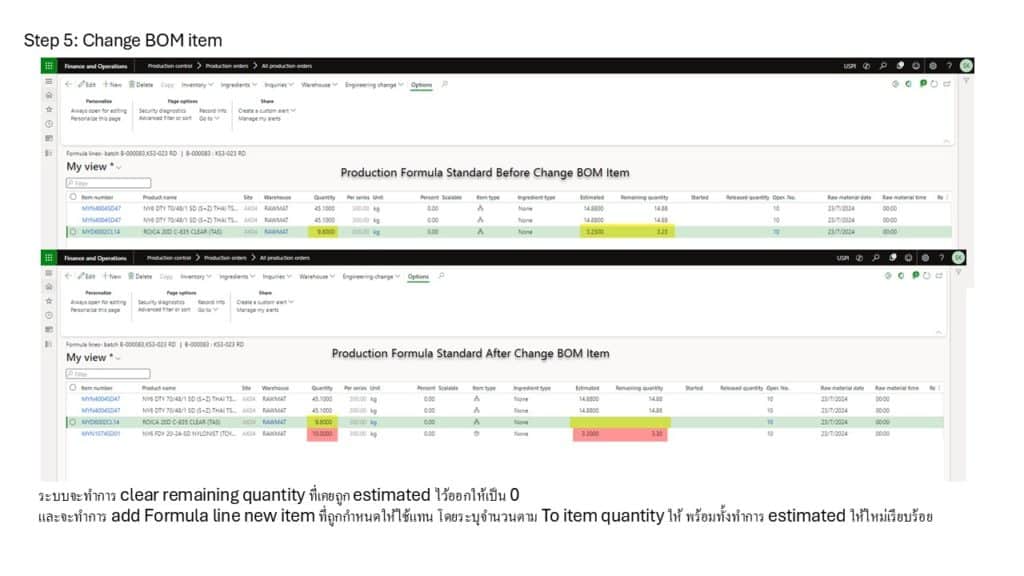Click Delete button in Before Change action pane
This screenshot has width=1024, height=576.
[140, 85]
